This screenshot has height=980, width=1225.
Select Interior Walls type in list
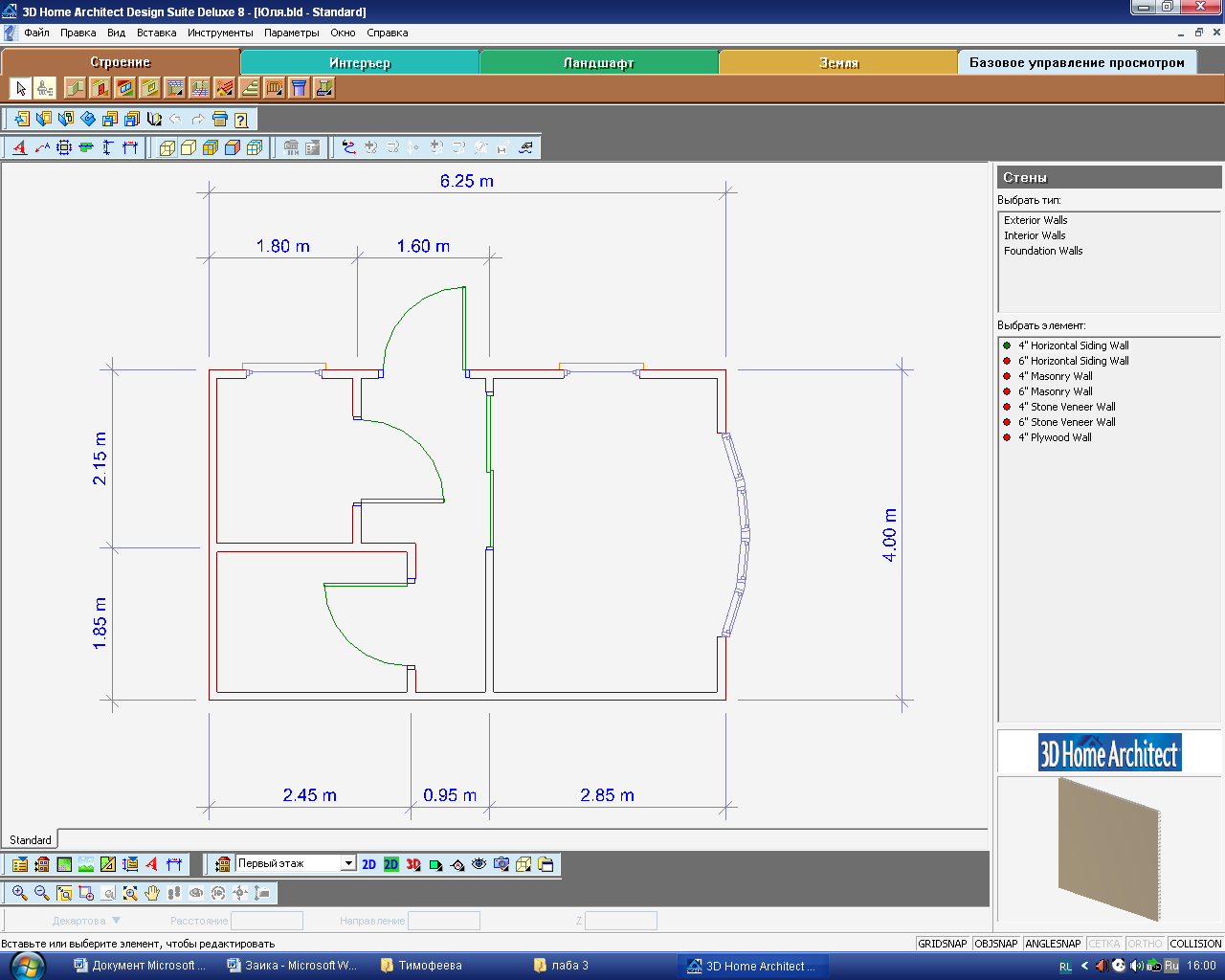click(1035, 235)
